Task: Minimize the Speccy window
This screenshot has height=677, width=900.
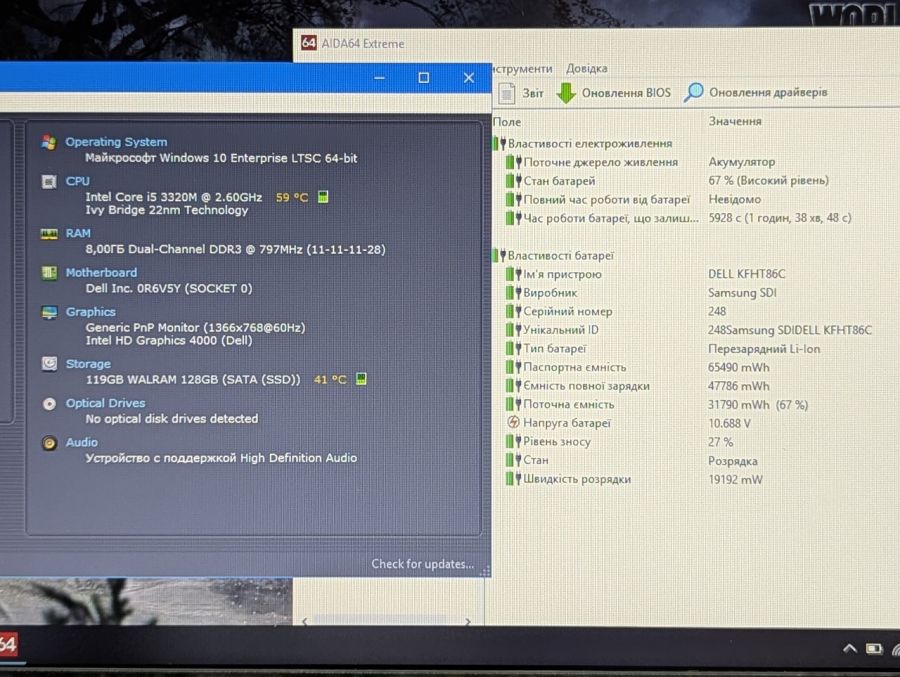Action: [379, 78]
